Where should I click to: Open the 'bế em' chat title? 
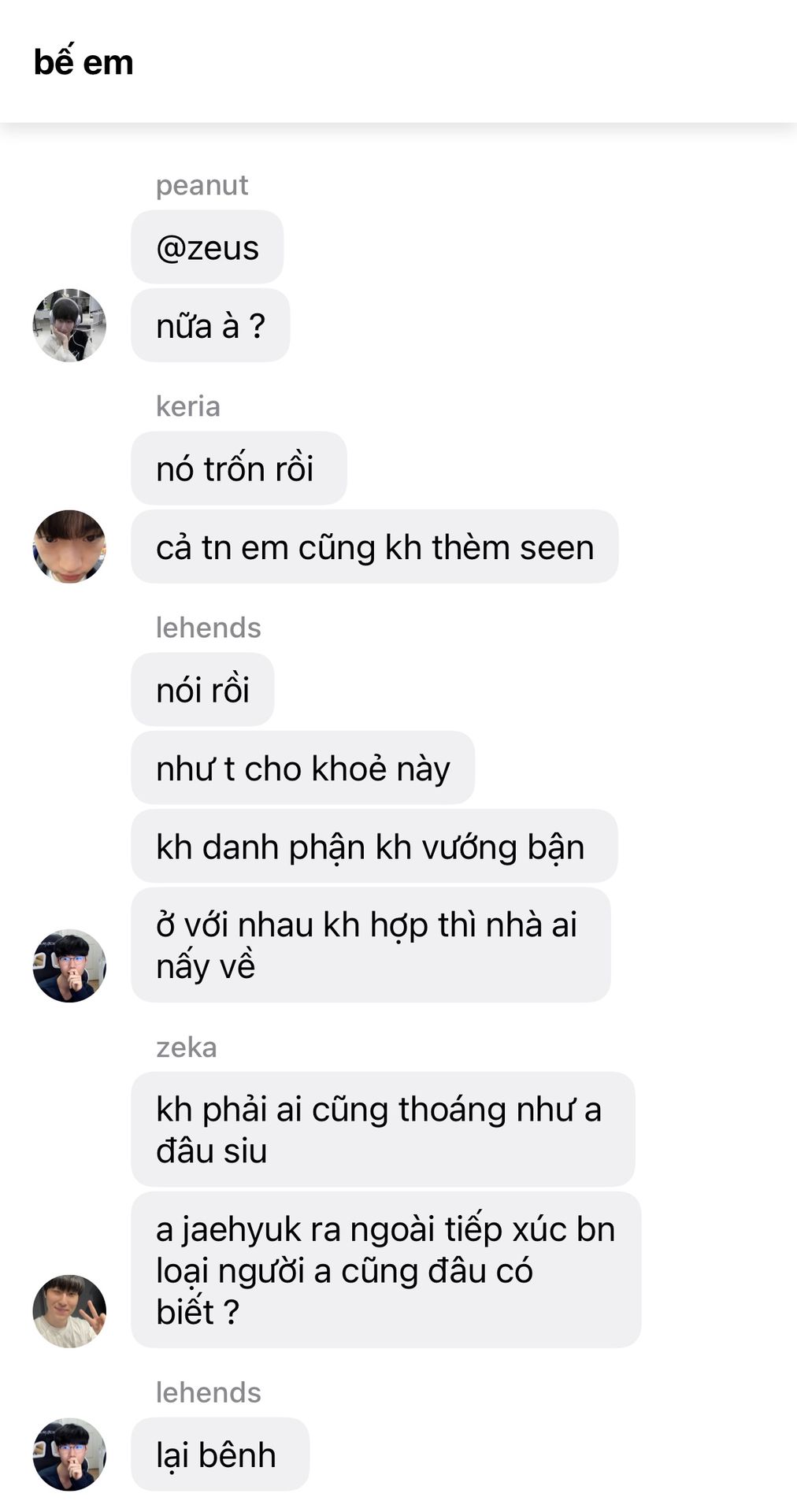point(83,62)
